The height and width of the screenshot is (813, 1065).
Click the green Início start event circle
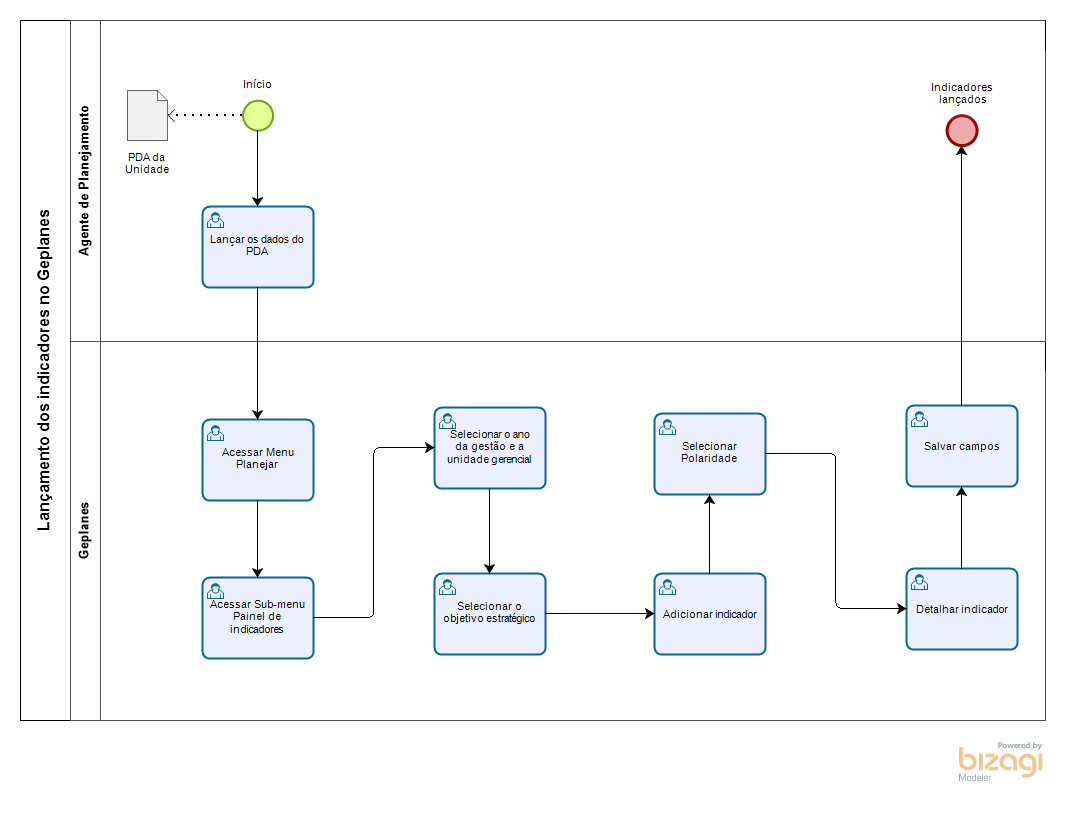(x=258, y=116)
